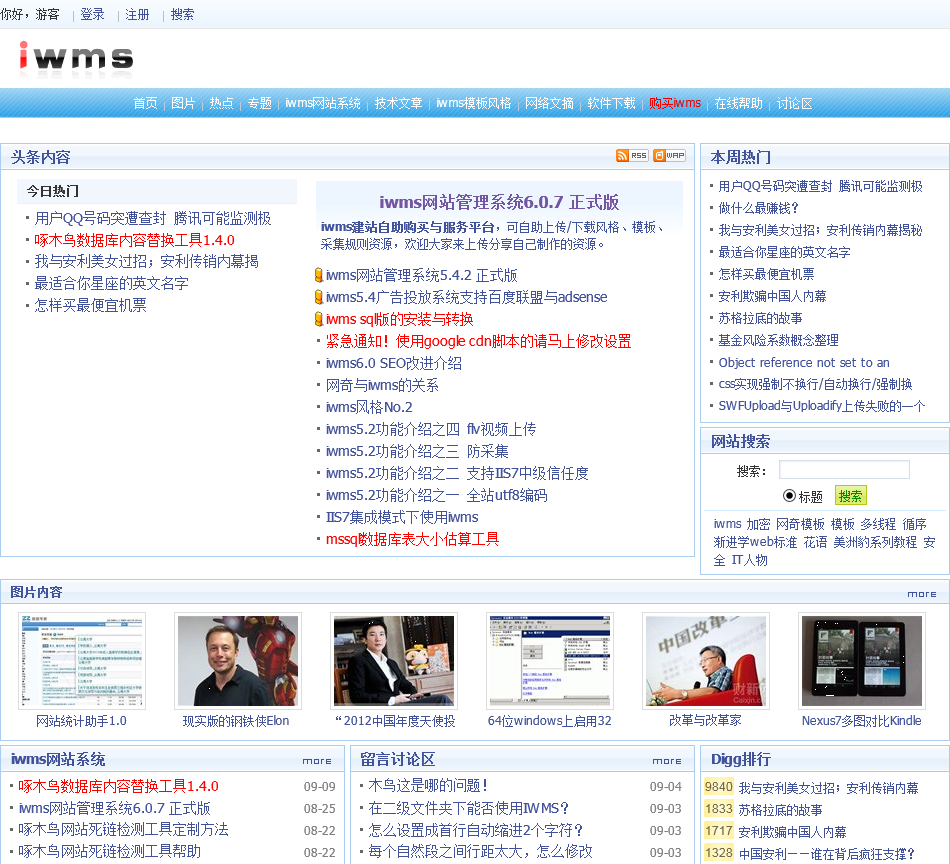Open 紧急通知 google cdn脚本 article

479,341
